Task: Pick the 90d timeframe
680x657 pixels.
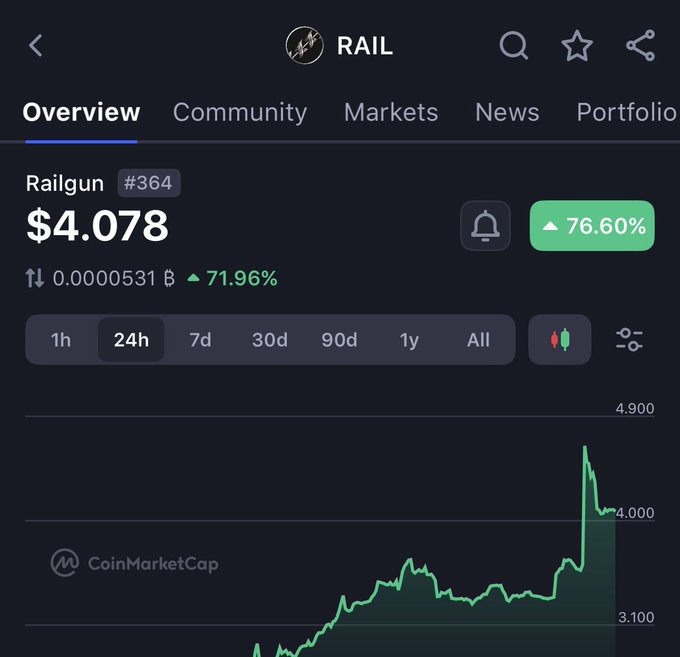Action: (340, 340)
